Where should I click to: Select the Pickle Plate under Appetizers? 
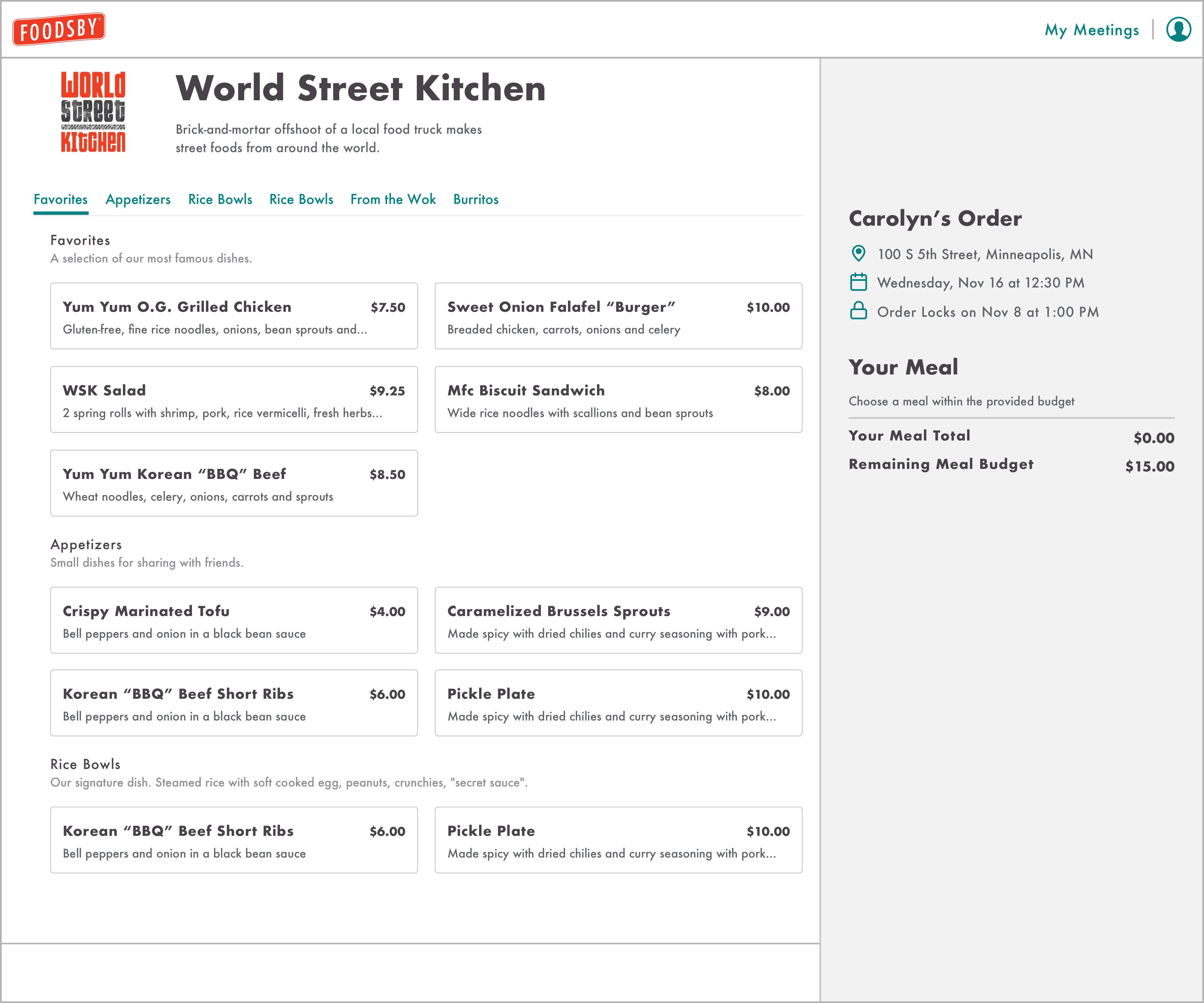click(x=618, y=703)
